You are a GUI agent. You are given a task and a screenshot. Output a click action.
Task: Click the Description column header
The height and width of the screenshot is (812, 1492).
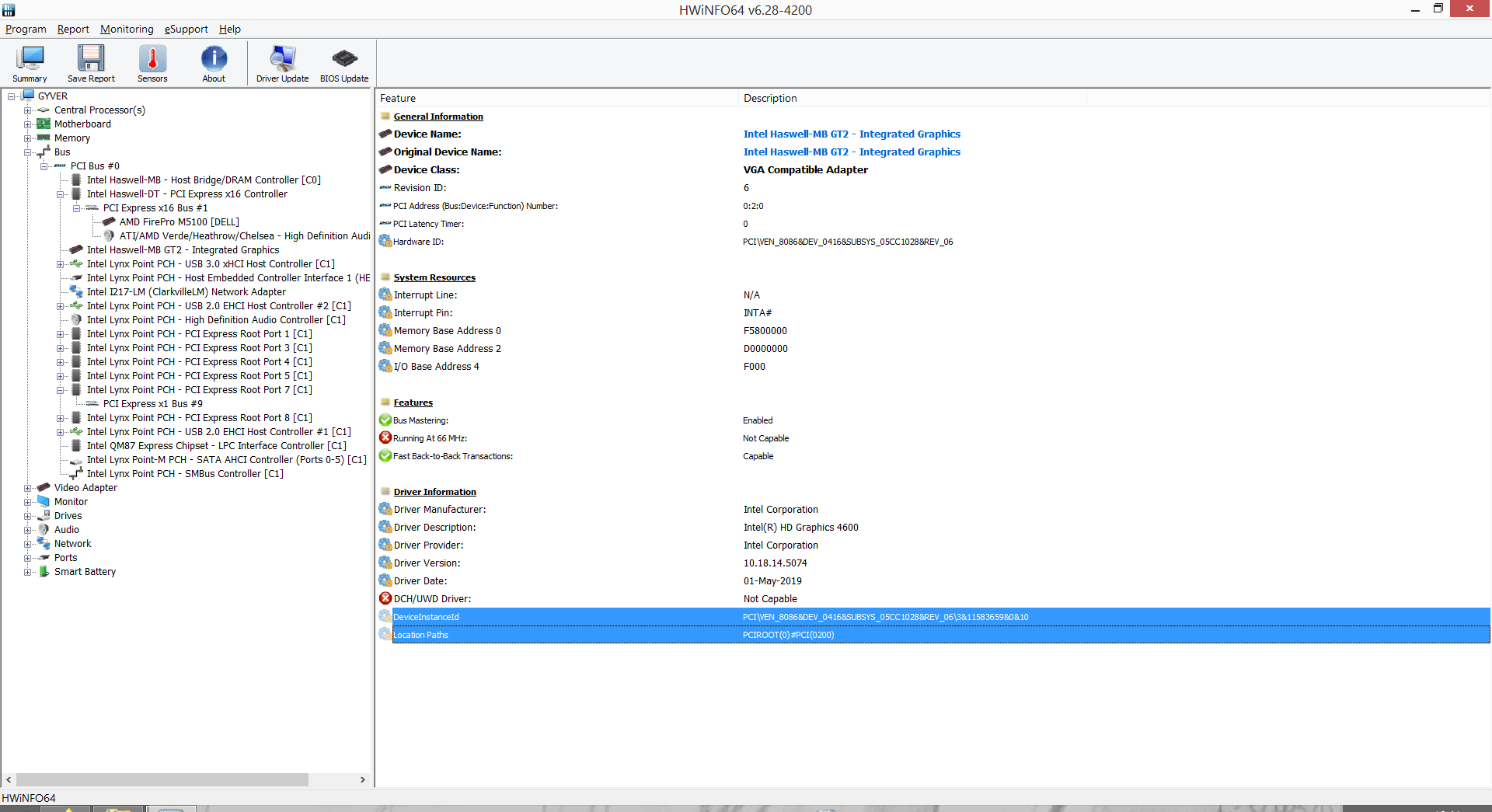coord(912,98)
